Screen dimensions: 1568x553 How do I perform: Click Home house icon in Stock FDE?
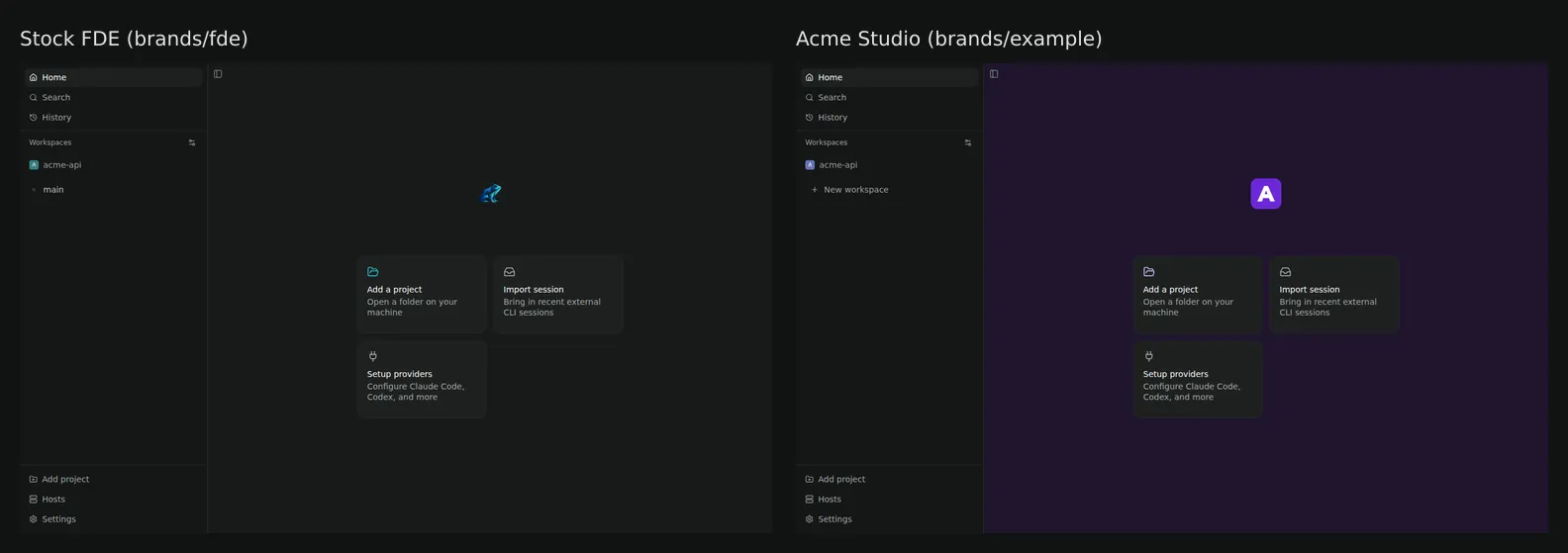[34, 77]
